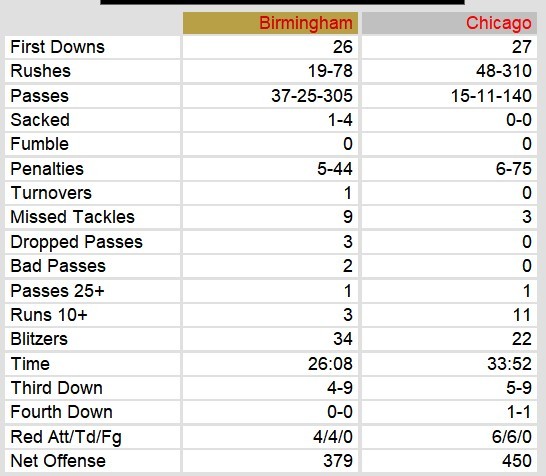Screen dimensions: 546x476
Task: Select Birmingham's time of possession 26:08
Action: coord(330,364)
